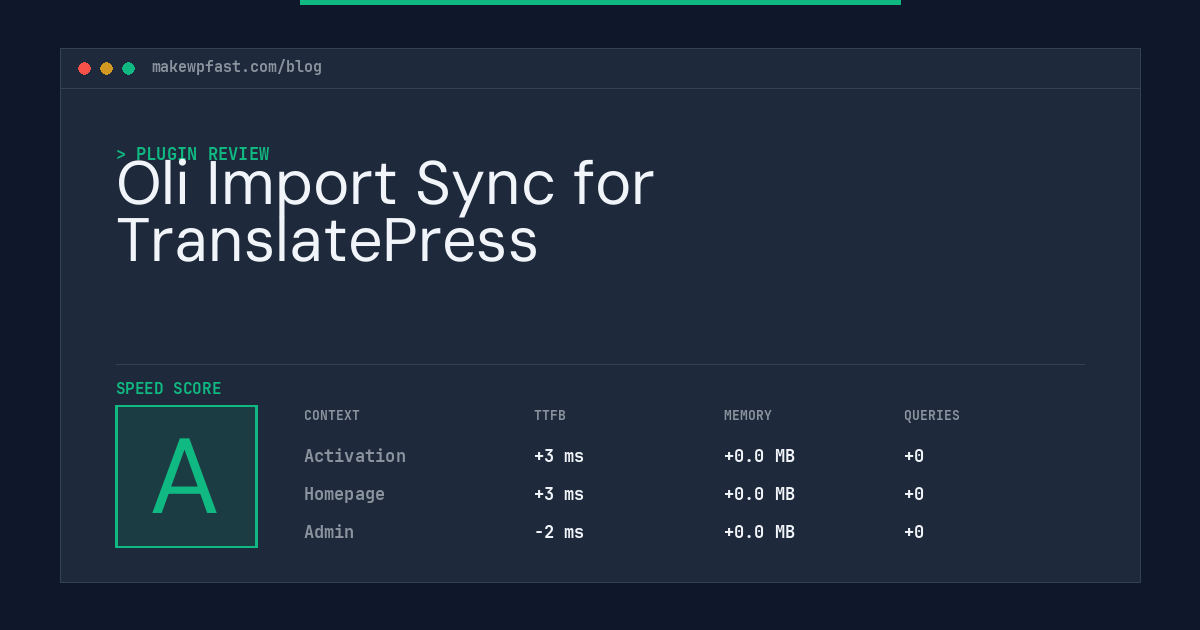Click the makewpfast.com/blog address text
The width and height of the screenshot is (1200, 630).
(237, 67)
